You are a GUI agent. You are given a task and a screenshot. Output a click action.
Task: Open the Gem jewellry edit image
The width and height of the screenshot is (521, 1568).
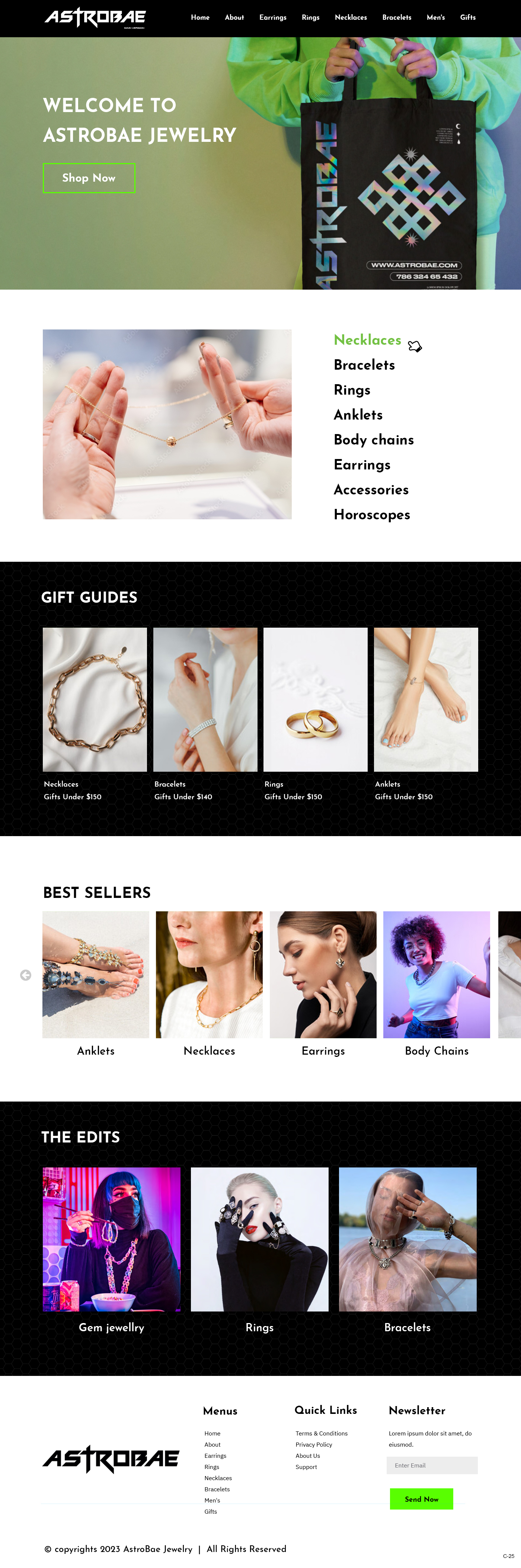click(x=111, y=1239)
